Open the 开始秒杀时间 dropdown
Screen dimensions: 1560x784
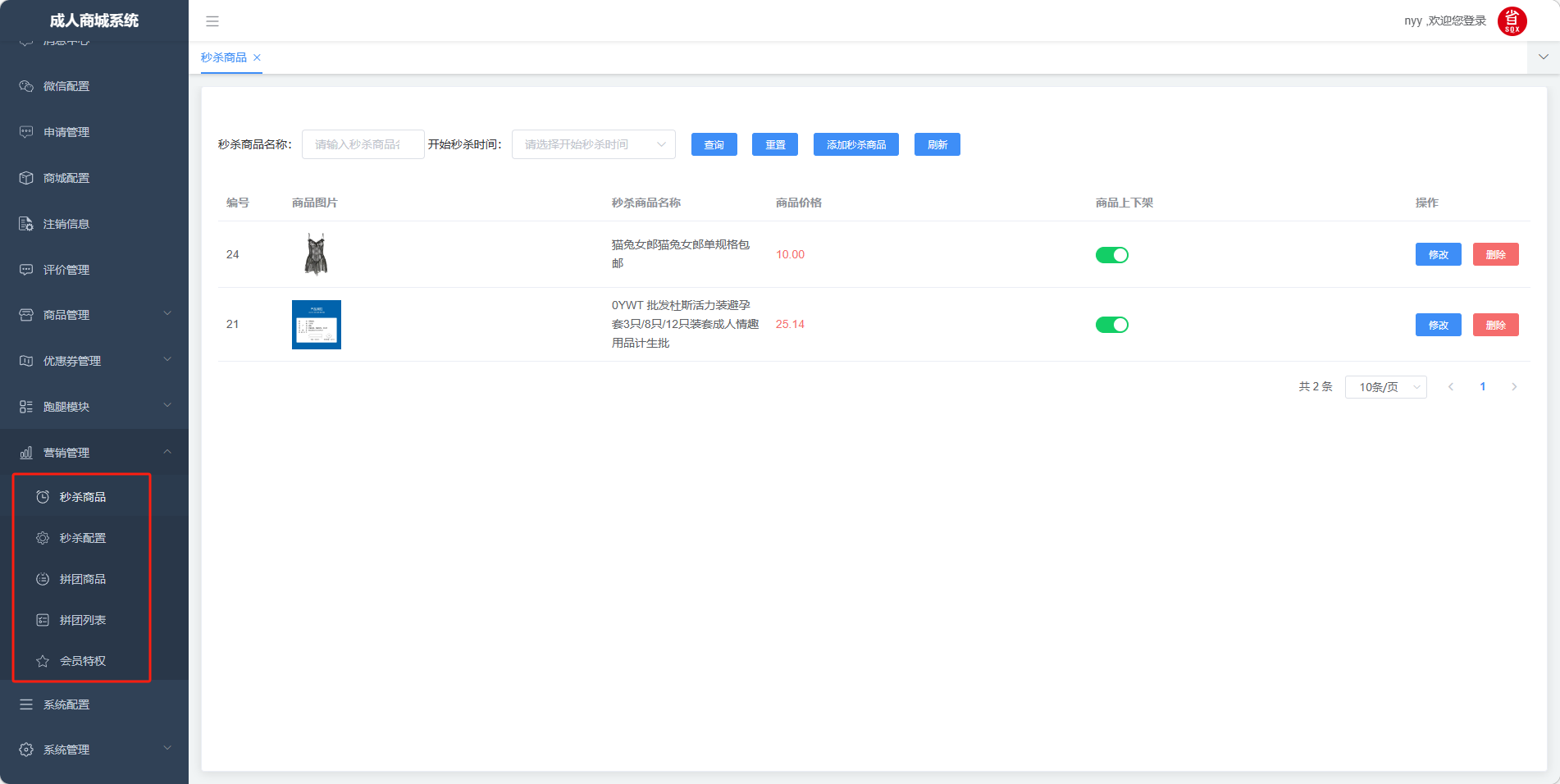pos(593,144)
